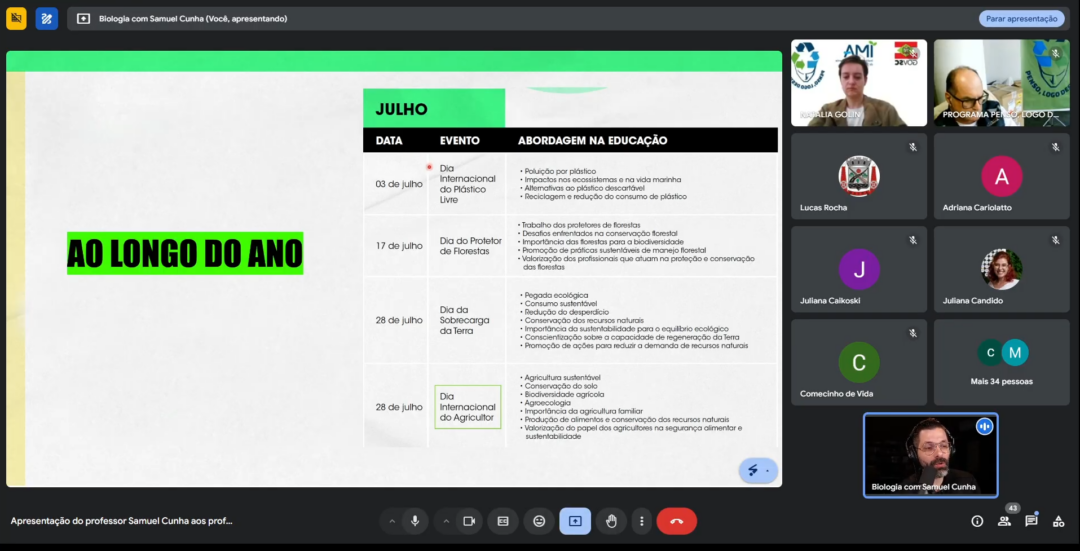The image size is (1080, 551).
Task: Expand audio settings chevron beside microphone
Action: 390,521
